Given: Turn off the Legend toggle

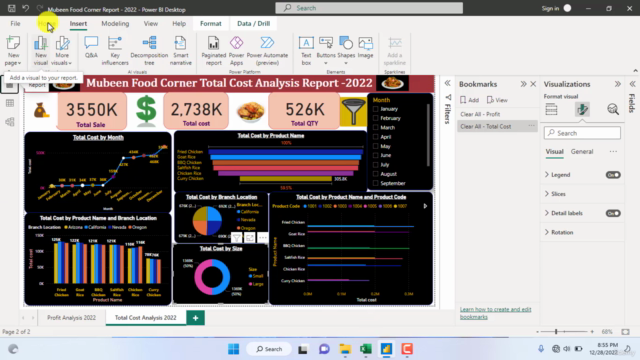Looking at the screenshot, I should click(613, 175).
